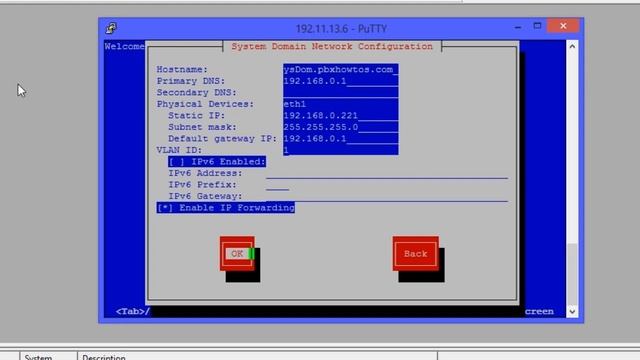
Task: Click the Subnet mask 255.255.255.0 field
Action: point(341,127)
